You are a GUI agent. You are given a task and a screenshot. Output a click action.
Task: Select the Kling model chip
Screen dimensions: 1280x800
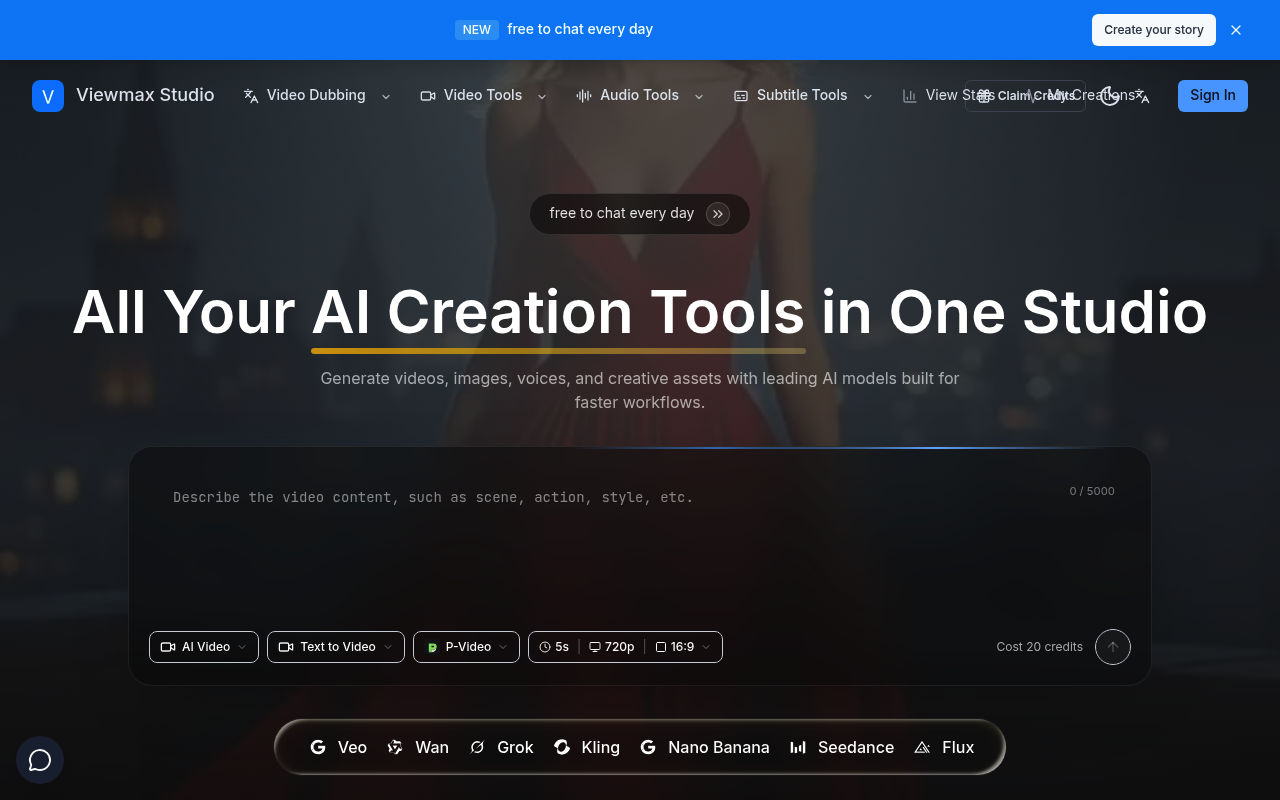587,747
